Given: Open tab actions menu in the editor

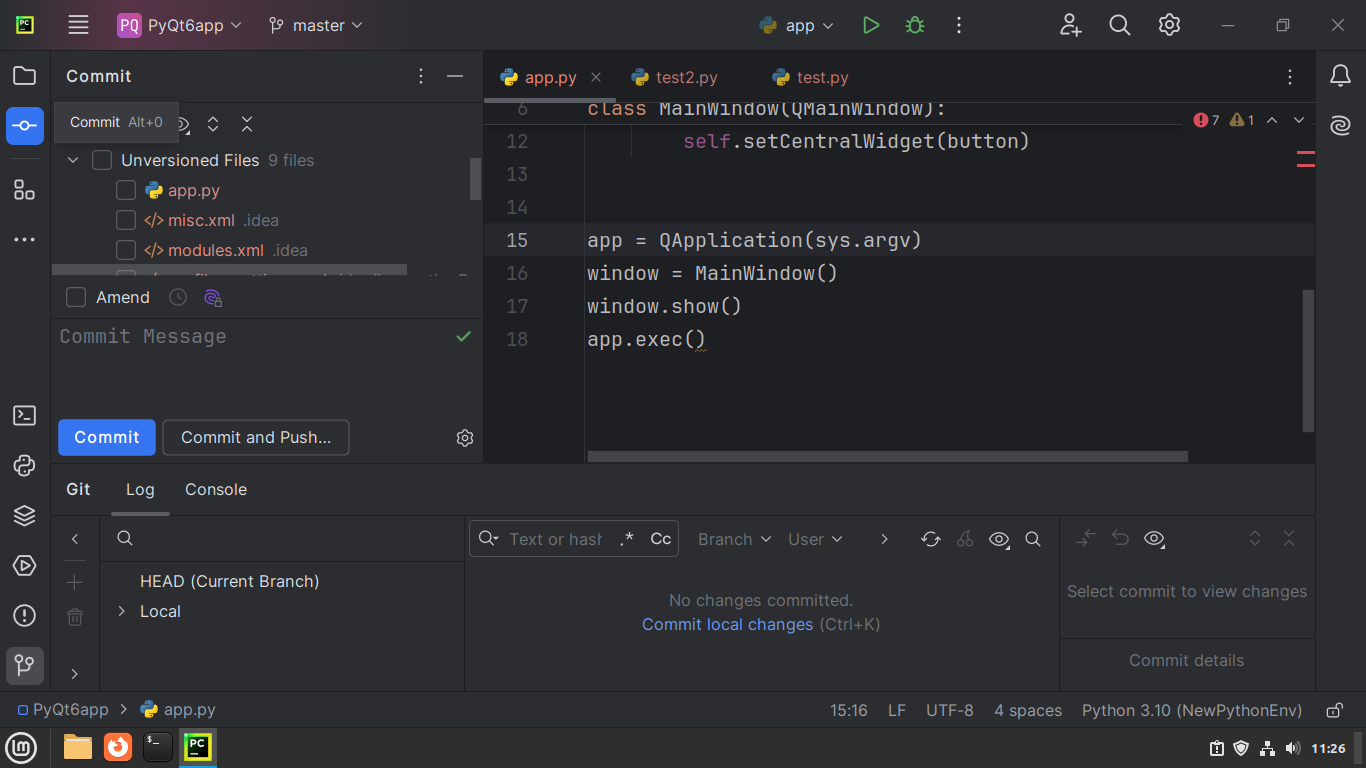Looking at the screenshot, I should point(1291,77).
